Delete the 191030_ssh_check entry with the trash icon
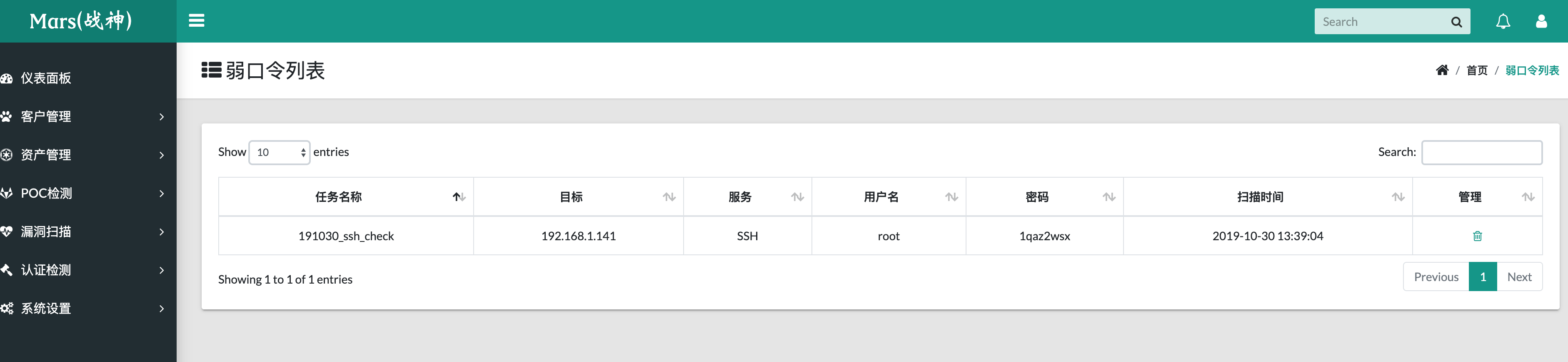 pyautogui.click(x=1477, y=236)
